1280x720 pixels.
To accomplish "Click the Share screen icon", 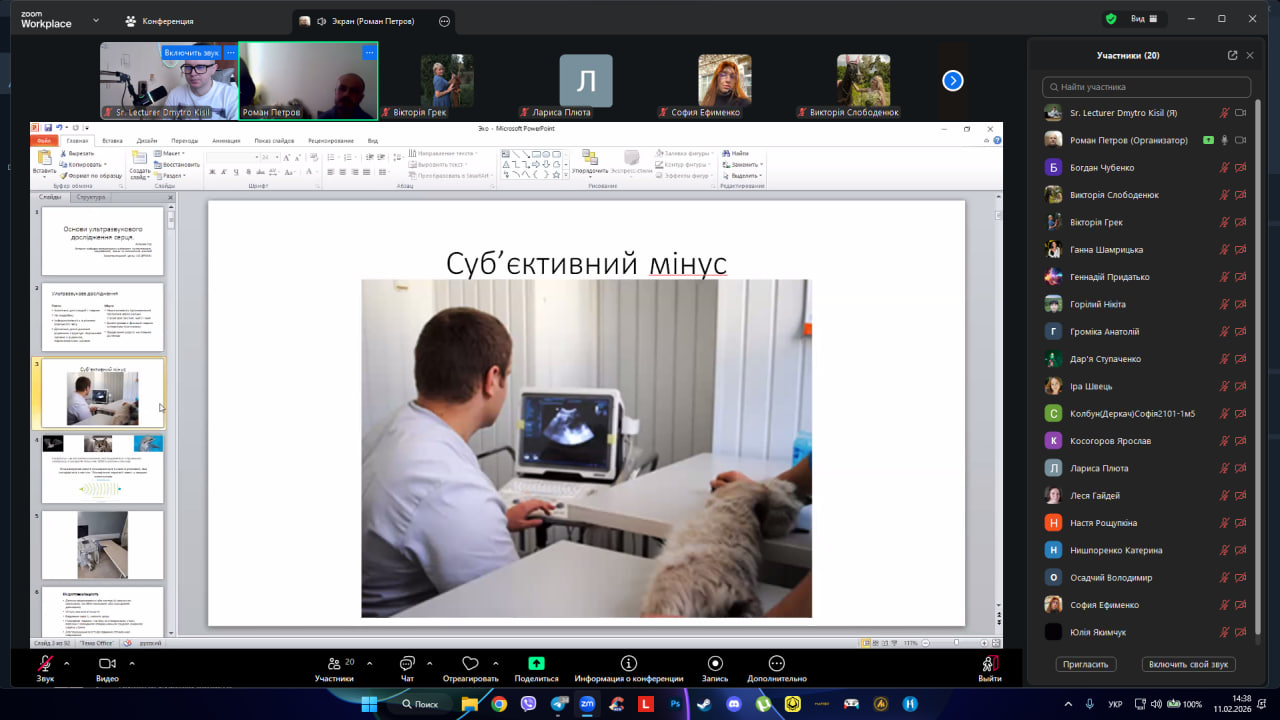I will click(x=536, y=664).
